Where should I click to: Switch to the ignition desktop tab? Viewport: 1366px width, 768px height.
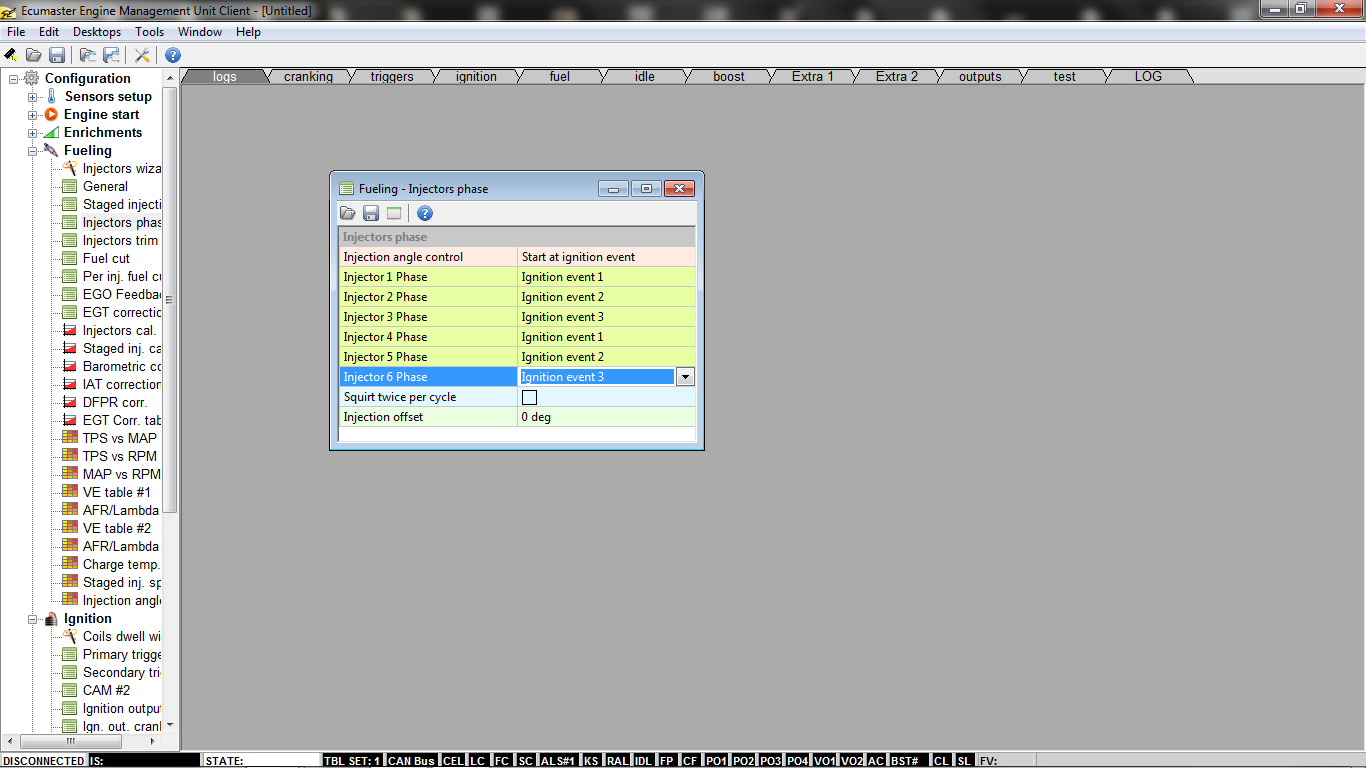pyautogui.click(x=476, y=77)
